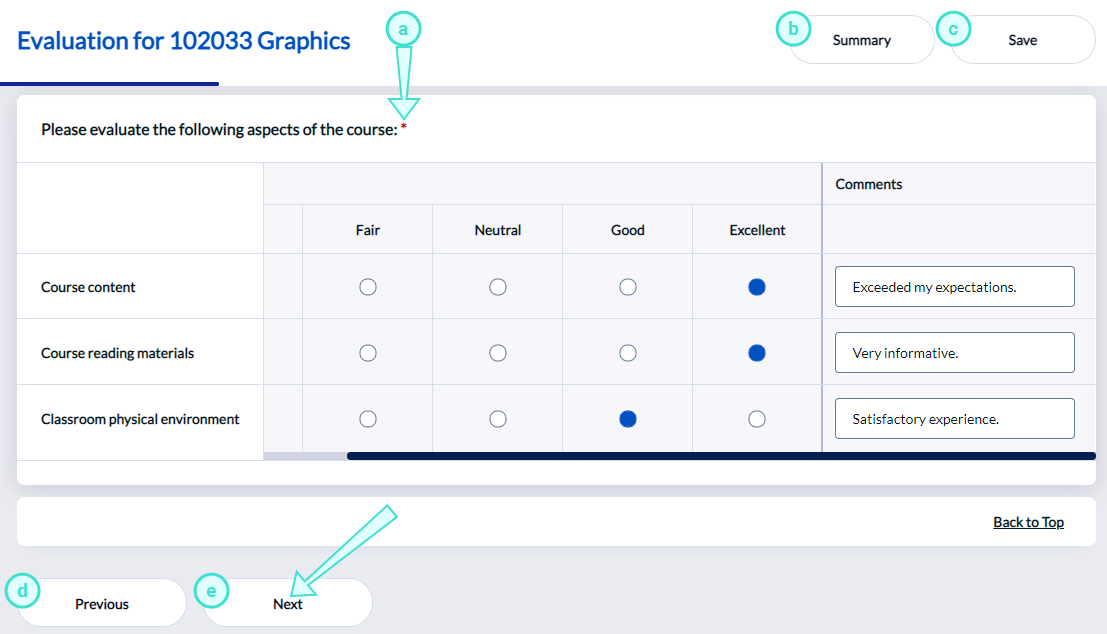Click the 'Very informative.' comment box

tap(954, 353)
